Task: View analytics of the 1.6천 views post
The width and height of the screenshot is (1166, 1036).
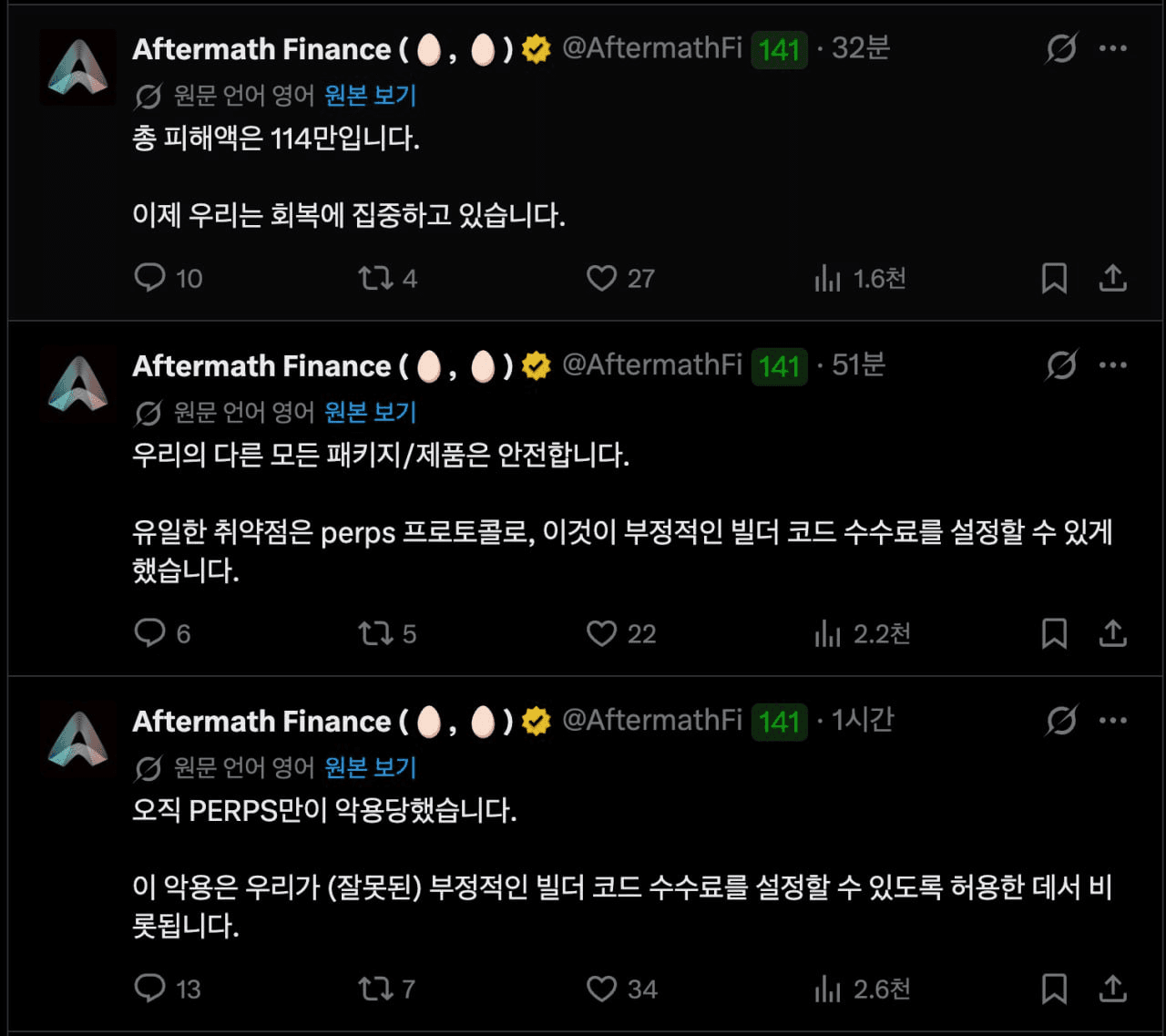Action: click(827, 278)
